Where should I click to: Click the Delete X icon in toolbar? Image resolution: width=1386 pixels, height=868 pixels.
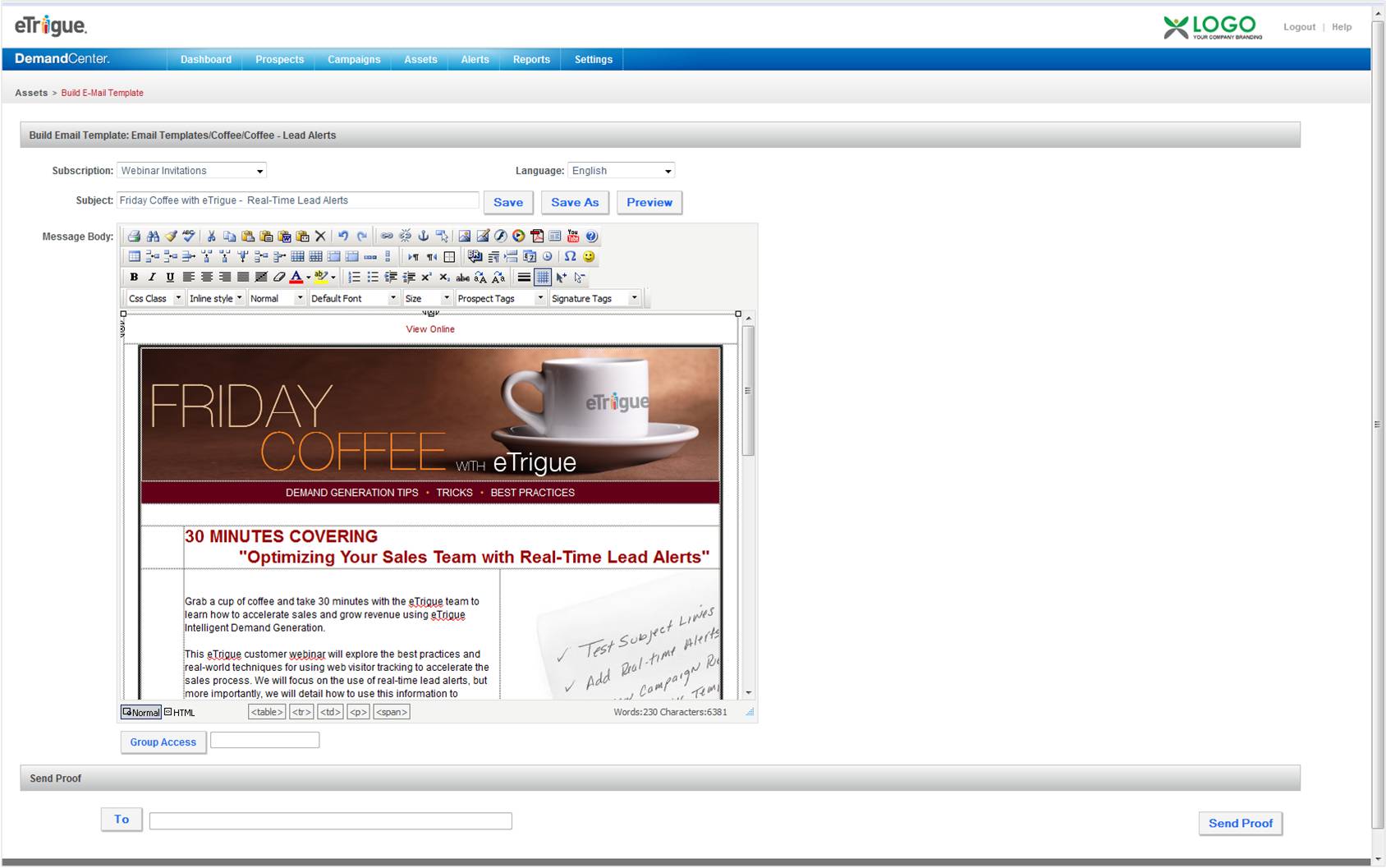pos(320,237)
